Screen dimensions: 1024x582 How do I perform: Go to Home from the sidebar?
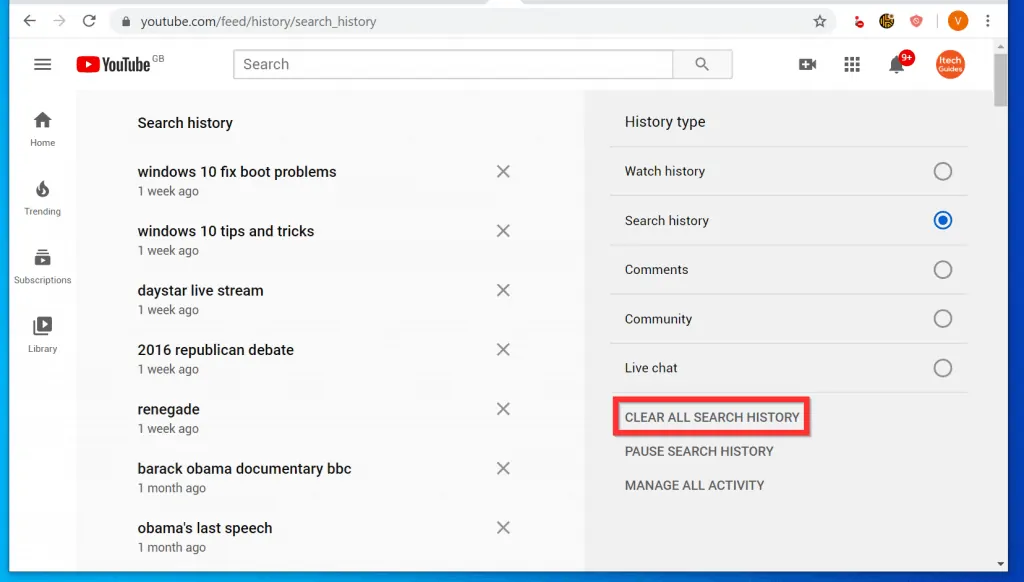[42, 127]
